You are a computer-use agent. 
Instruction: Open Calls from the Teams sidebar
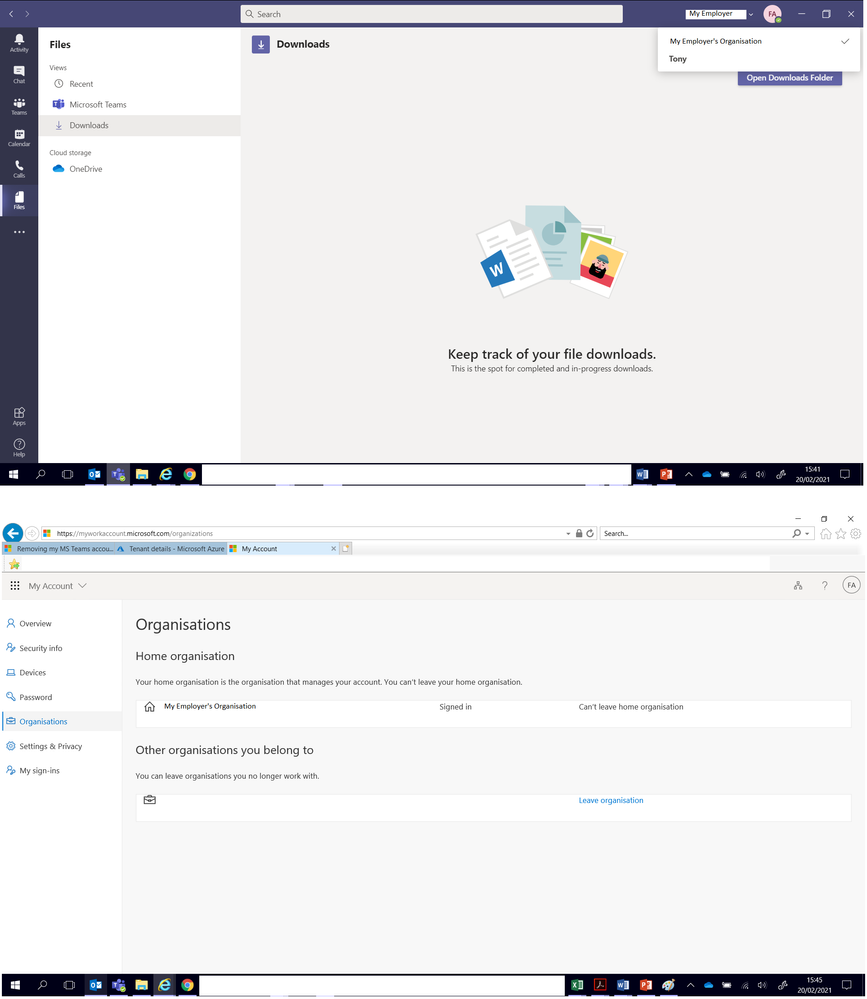click(18, 170)
